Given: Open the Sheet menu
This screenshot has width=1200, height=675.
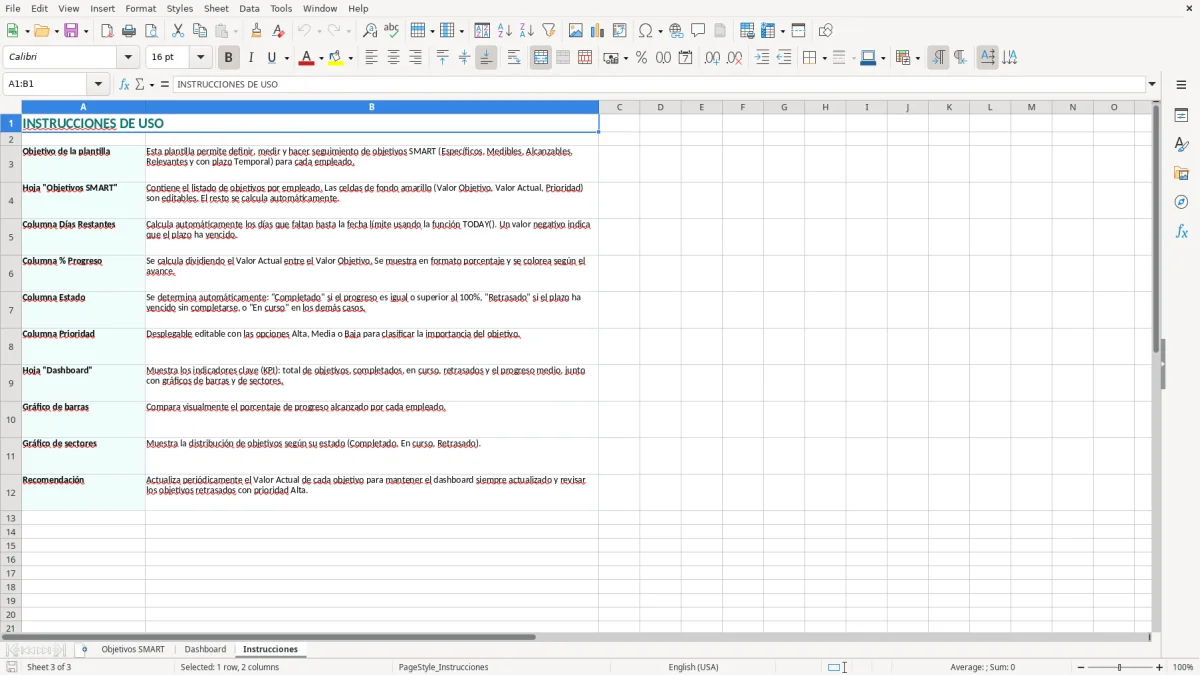Looking at the screenshot, I should coord(216,8).
